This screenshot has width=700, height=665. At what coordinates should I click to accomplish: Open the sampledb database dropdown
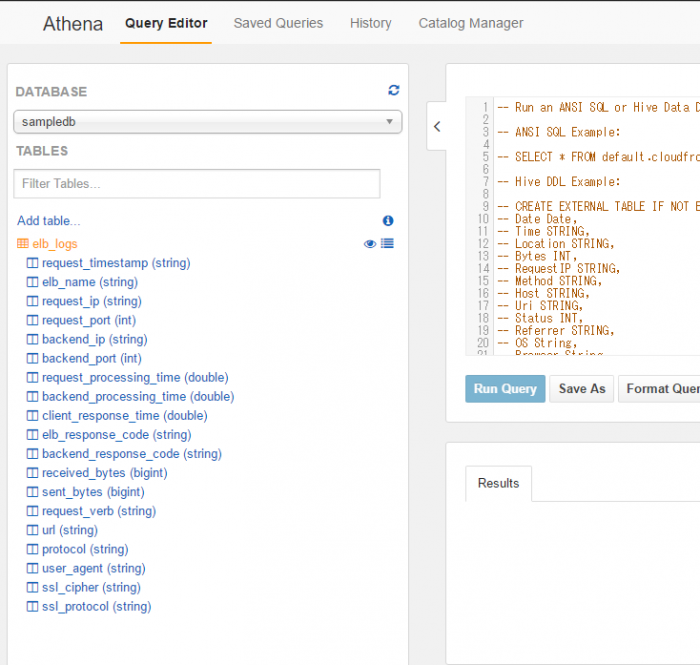point(208,122)
